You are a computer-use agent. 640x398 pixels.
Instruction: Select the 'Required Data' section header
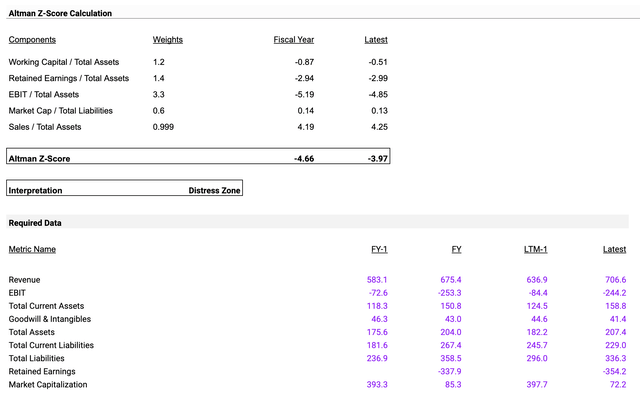point(35,223)
